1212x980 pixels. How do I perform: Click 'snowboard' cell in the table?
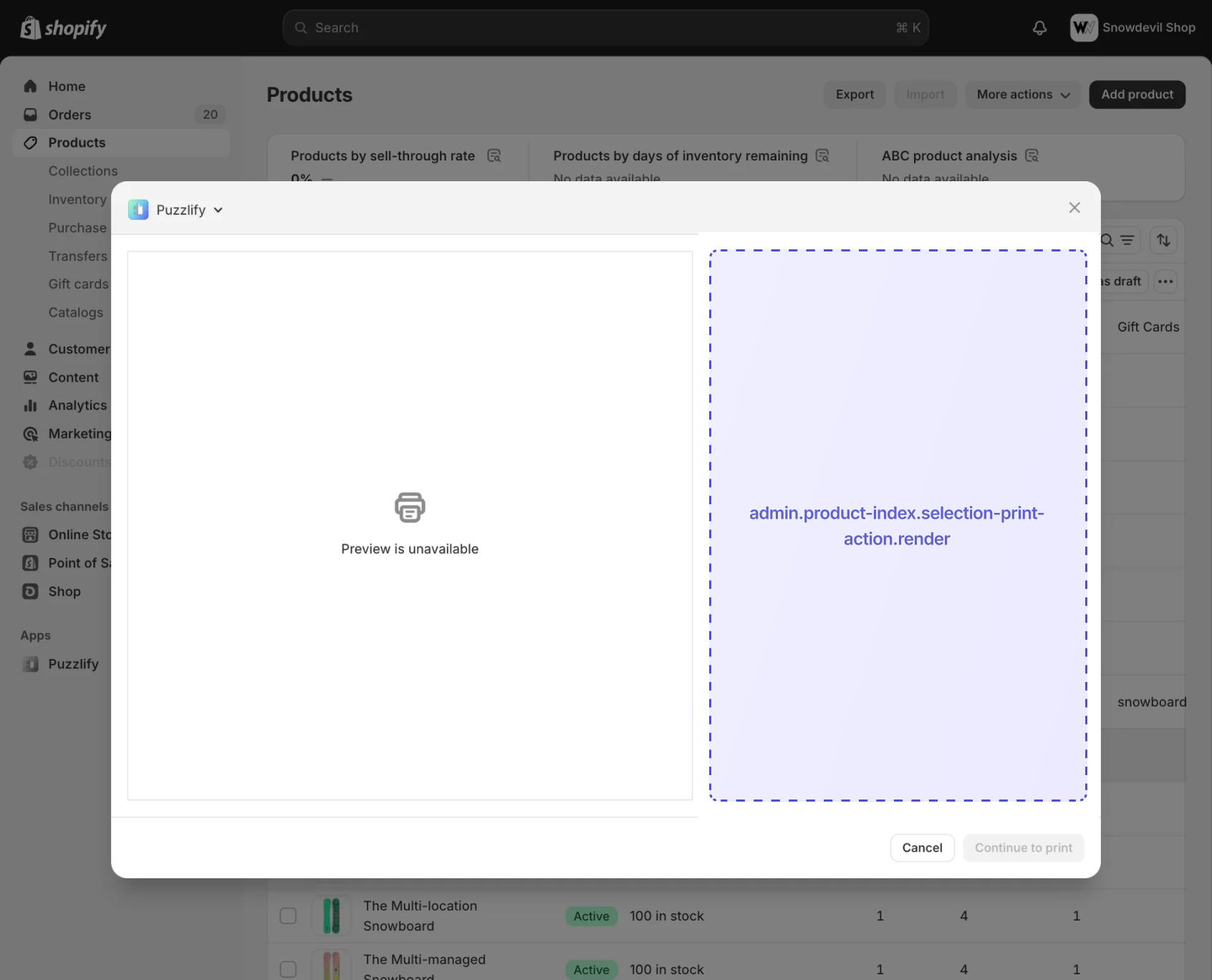(1152, 702)
